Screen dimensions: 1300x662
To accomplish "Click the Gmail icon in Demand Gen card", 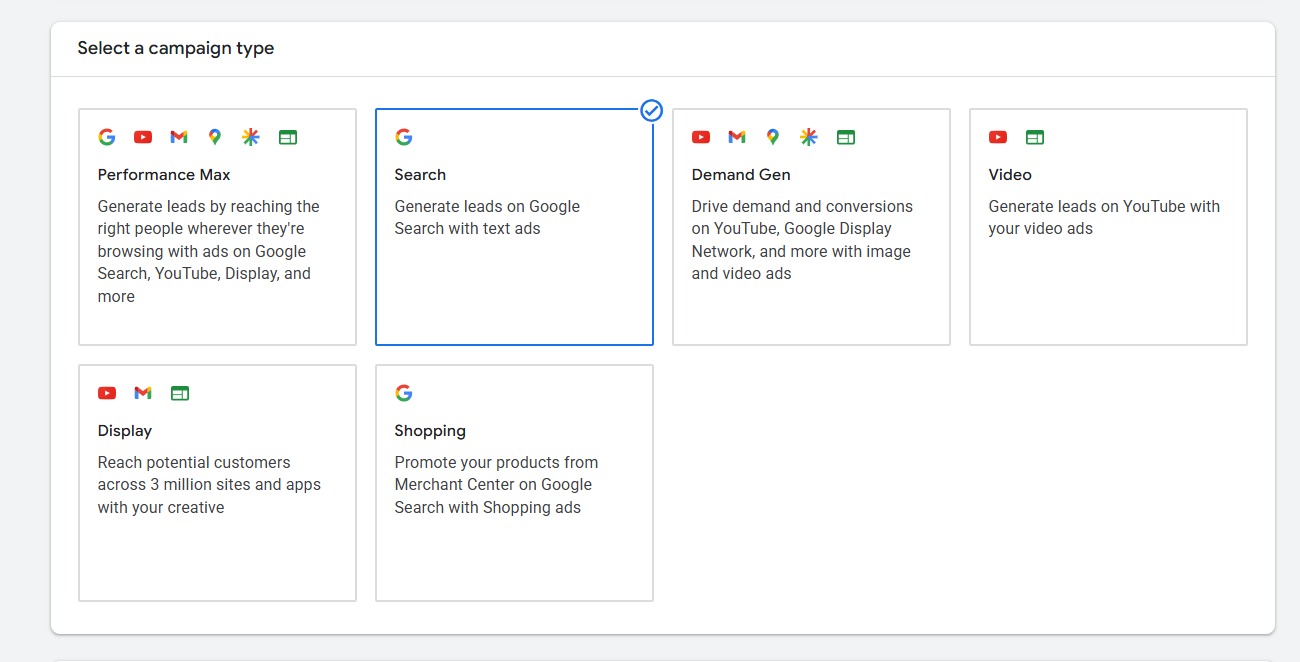I will coord(737,137).
